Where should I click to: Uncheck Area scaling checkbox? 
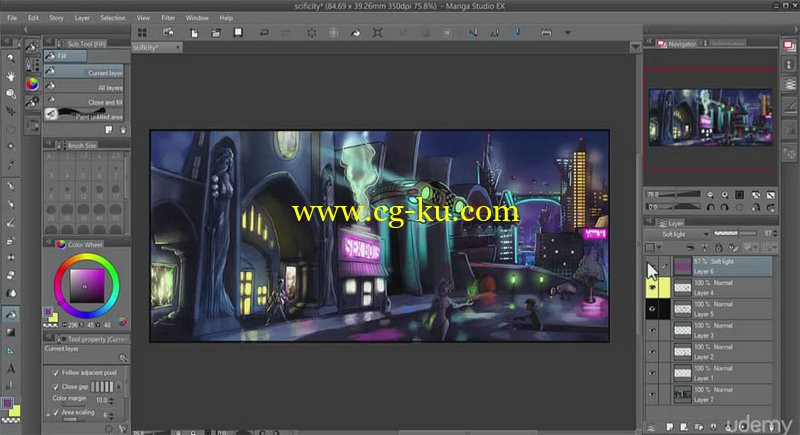[x=56, y=412]
